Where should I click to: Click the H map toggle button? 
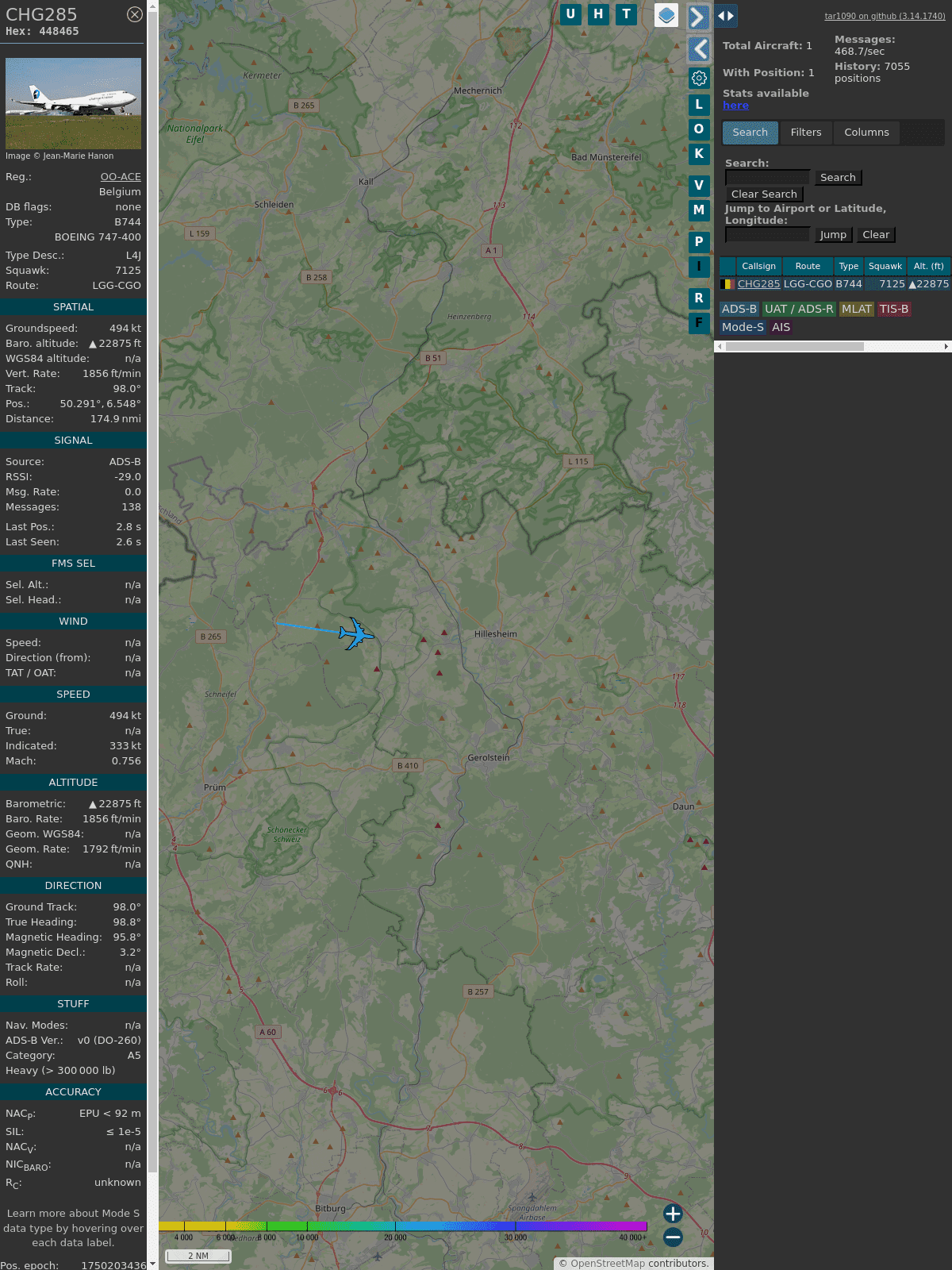tap(598, 14)
